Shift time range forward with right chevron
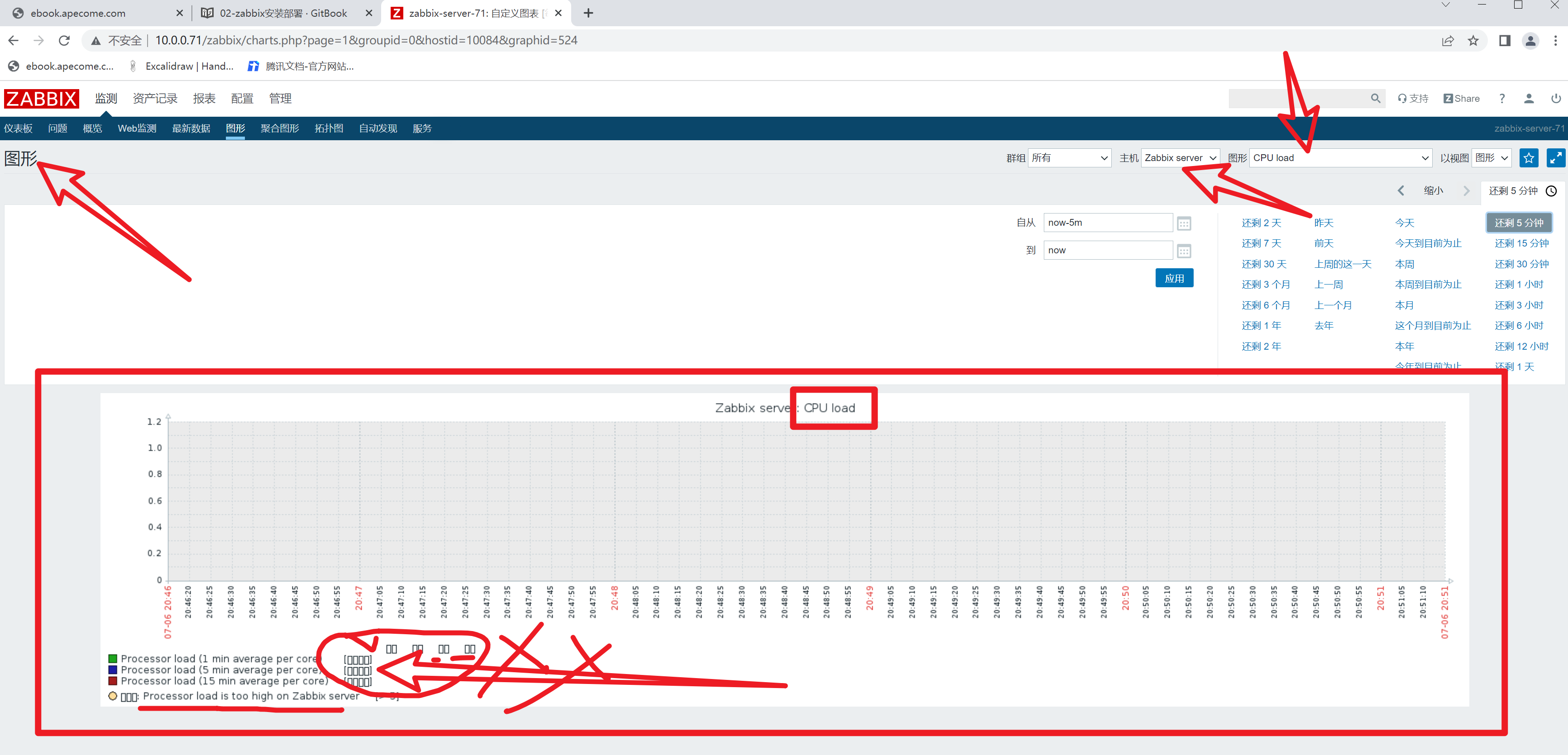This screenshot has width=1568, height=755. [1466, 191]
